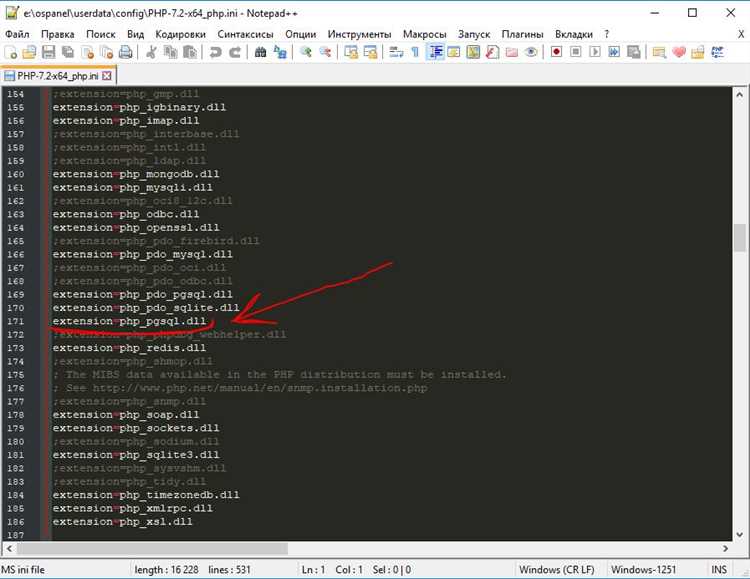This screenshot has width=750, height=579.
Task: Save the current file with the floppy icon
Action: tap(48, 52)
